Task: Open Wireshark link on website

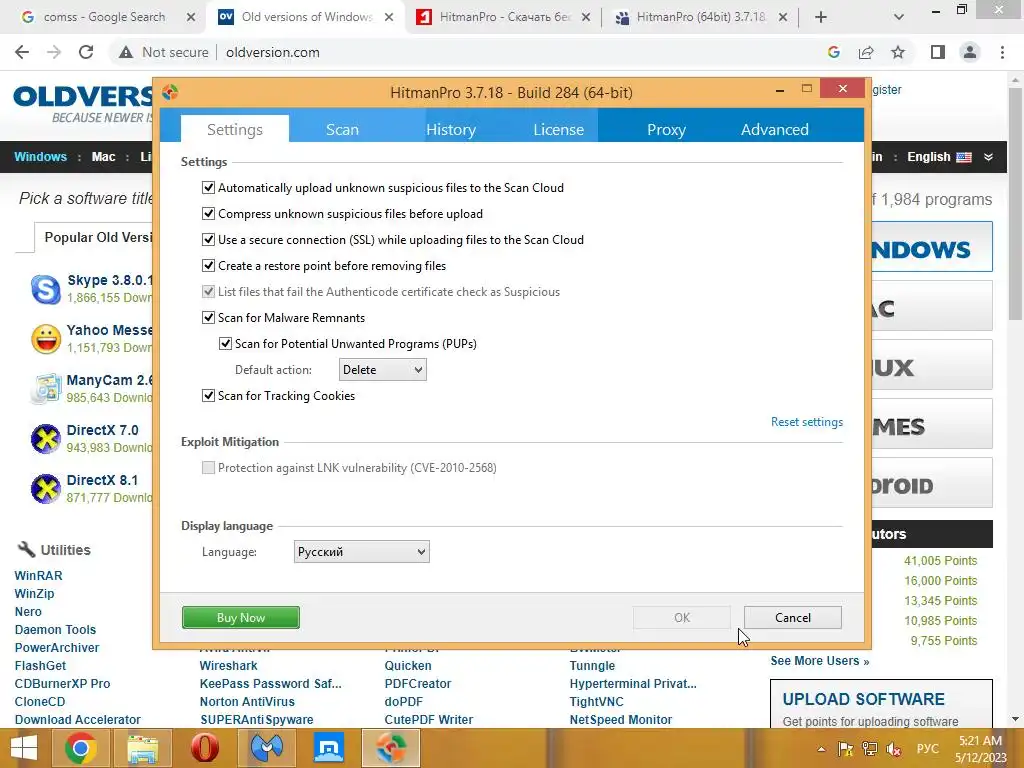Action: (229, 665)
